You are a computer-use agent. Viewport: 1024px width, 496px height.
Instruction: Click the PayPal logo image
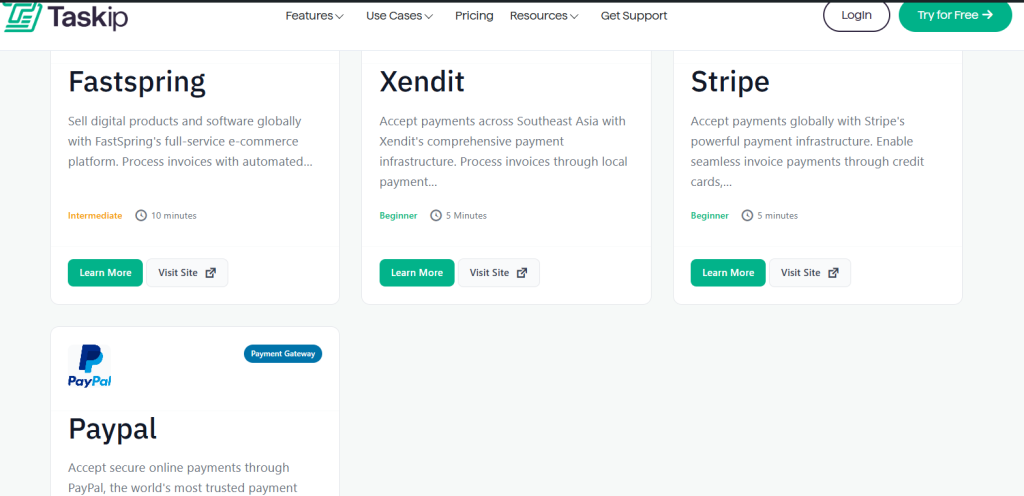(x=90, y=366)
